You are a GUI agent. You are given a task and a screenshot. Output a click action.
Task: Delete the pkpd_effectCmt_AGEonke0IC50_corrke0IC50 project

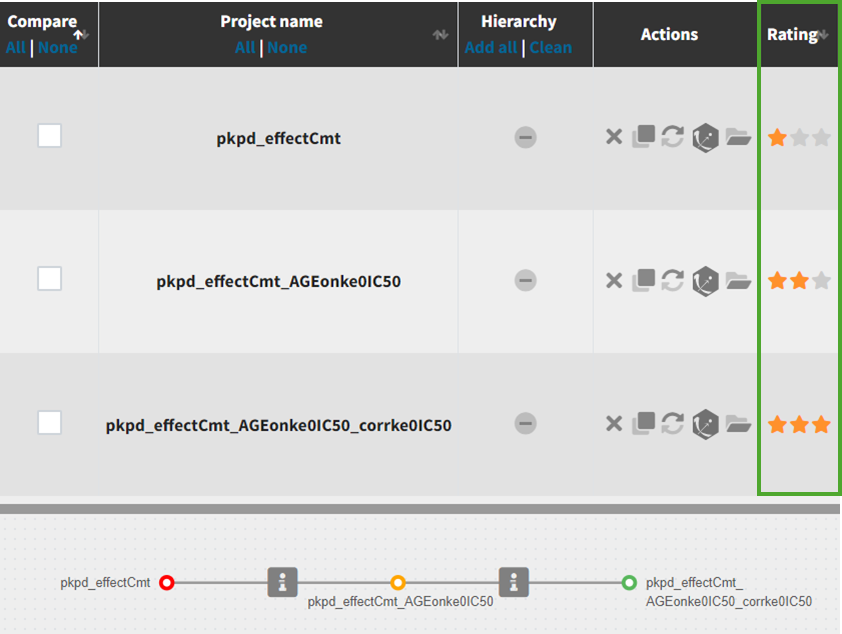pyautogui.click(x=614, y=424)
